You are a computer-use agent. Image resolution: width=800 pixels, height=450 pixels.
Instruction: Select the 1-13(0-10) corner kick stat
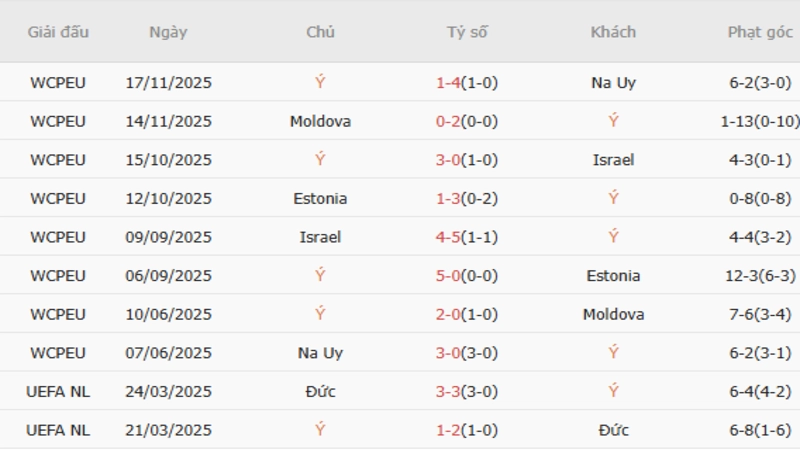759,121
